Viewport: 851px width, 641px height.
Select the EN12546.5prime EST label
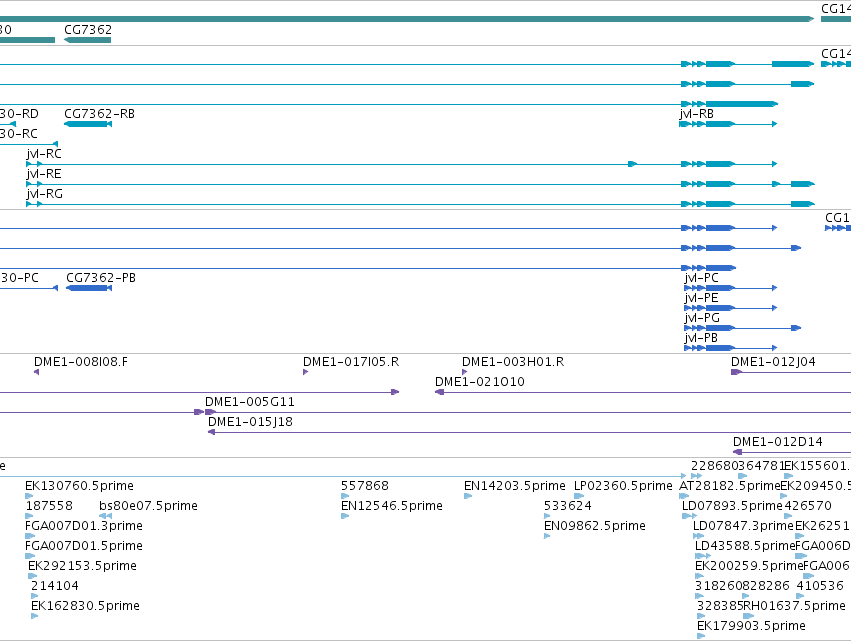(x=392, y=506)
